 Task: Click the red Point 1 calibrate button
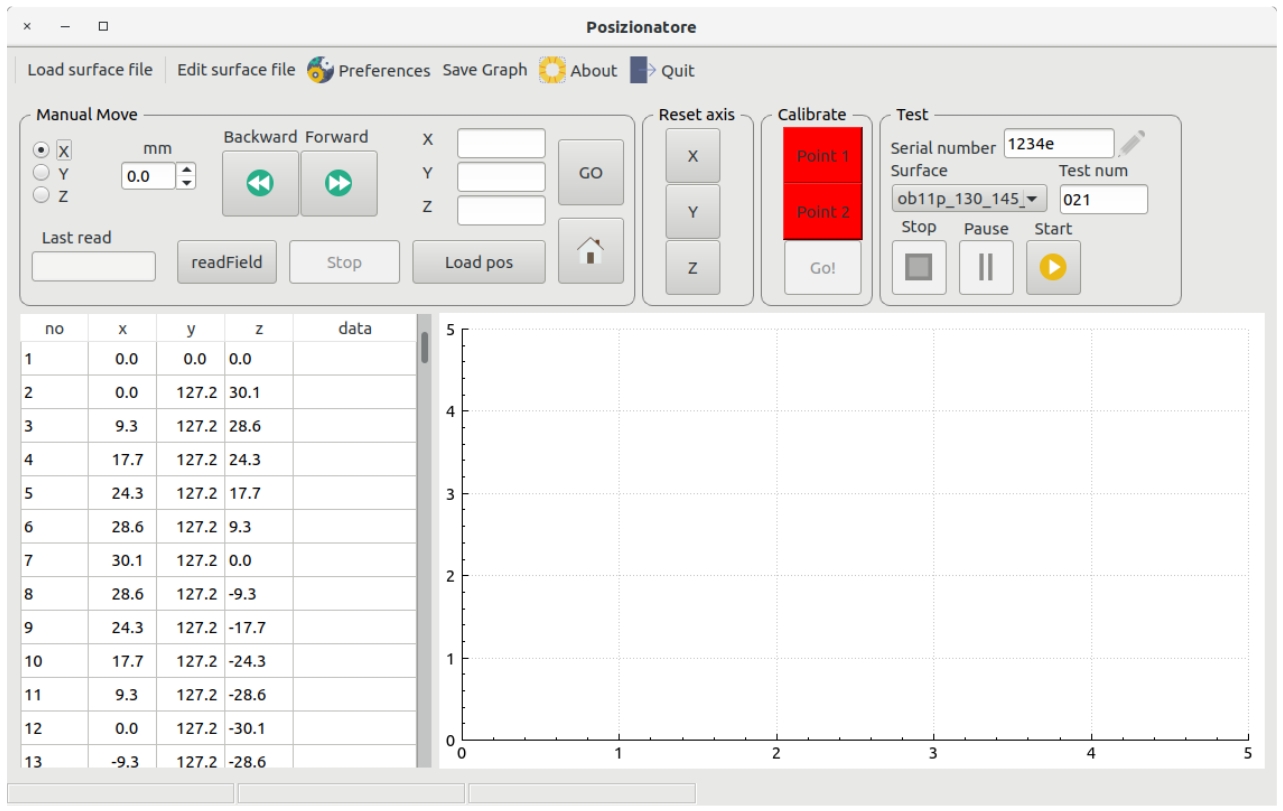pos(822,156)
